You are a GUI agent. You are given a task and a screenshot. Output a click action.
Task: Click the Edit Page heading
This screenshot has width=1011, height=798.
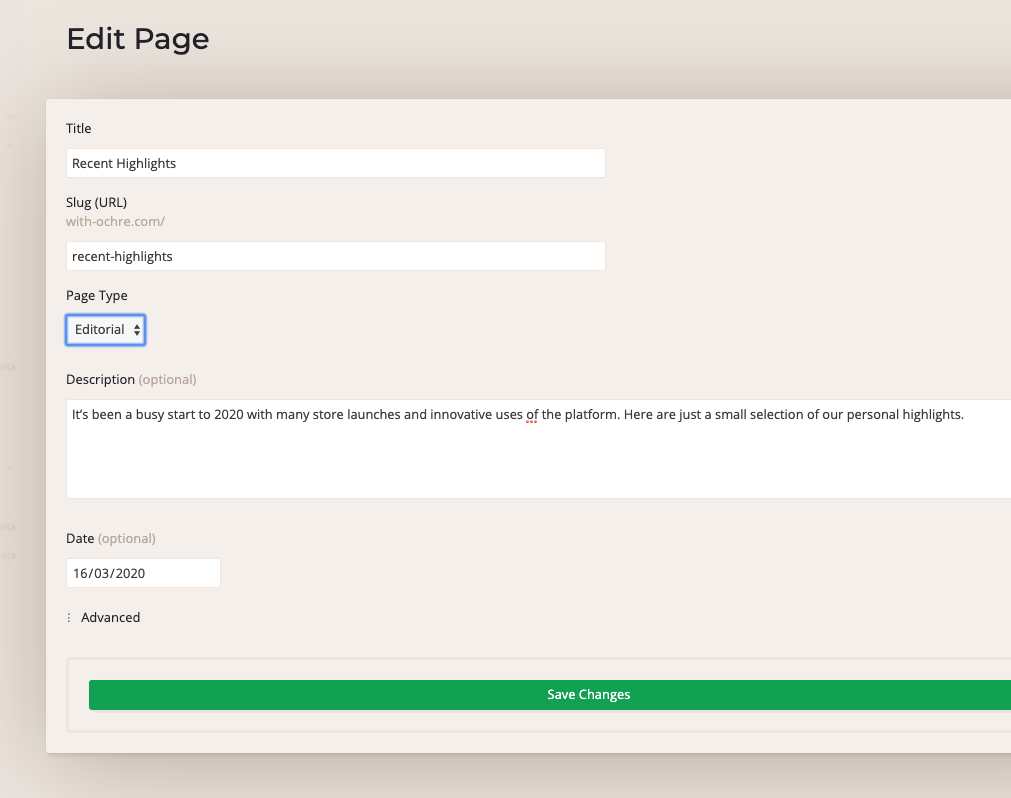[x=138, y=39]
